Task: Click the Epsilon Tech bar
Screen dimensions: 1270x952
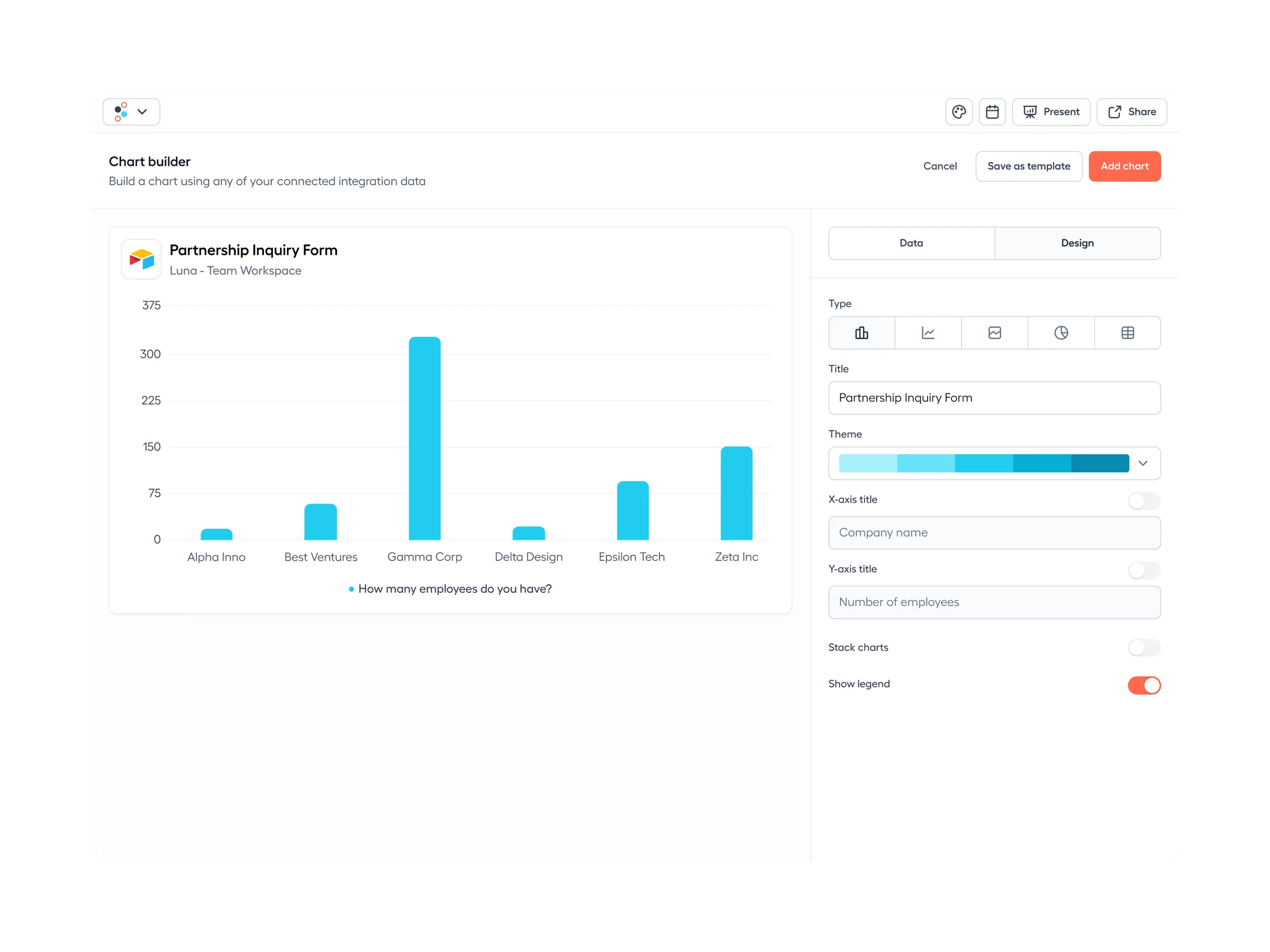Action: pos(633,511)
